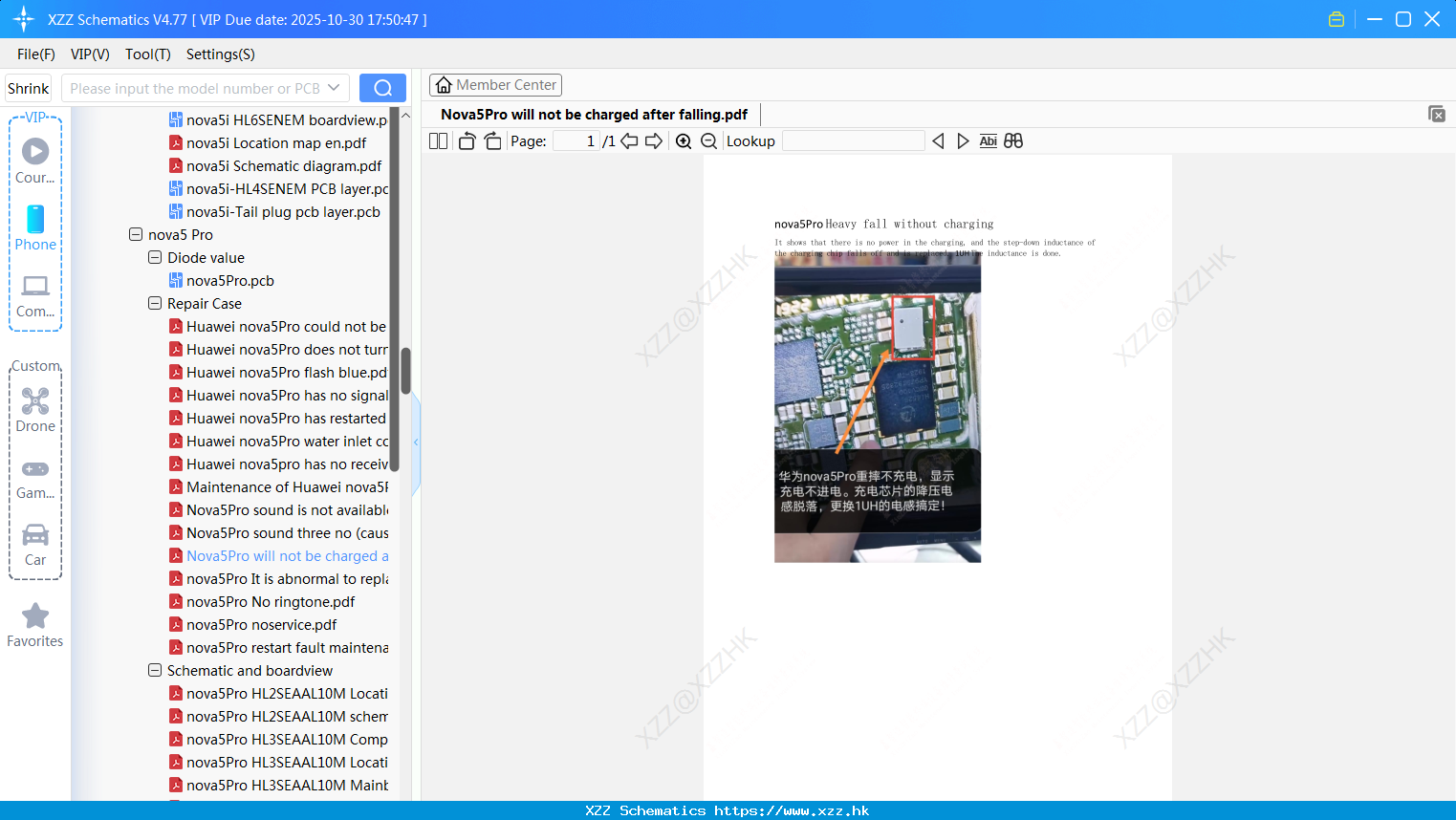Collapse the Repair Case folder
This screenshot has width=1456, height=820.
pyautogui.click(x=155, y=303)
